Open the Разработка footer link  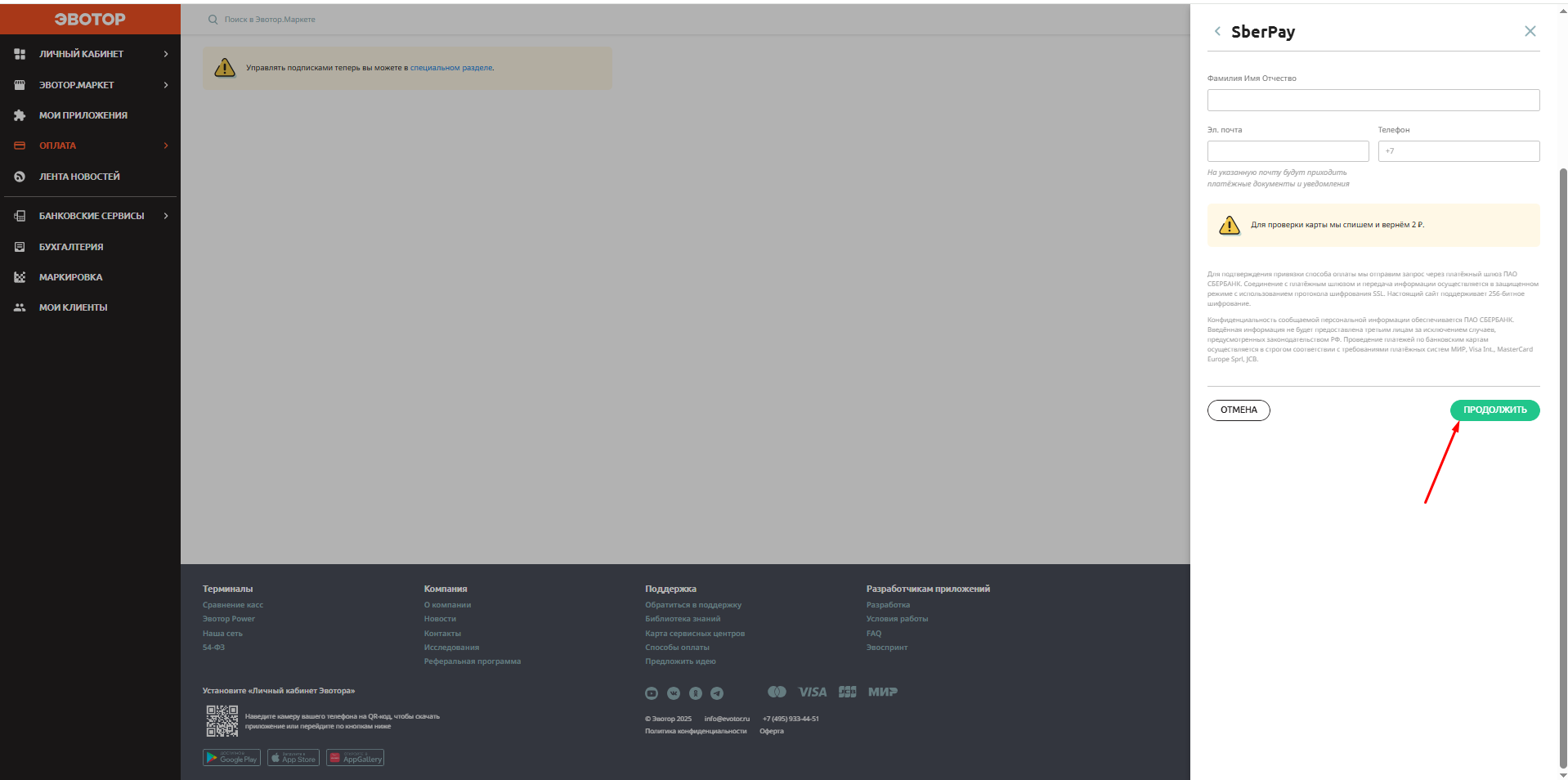click(x=888, y=605)
